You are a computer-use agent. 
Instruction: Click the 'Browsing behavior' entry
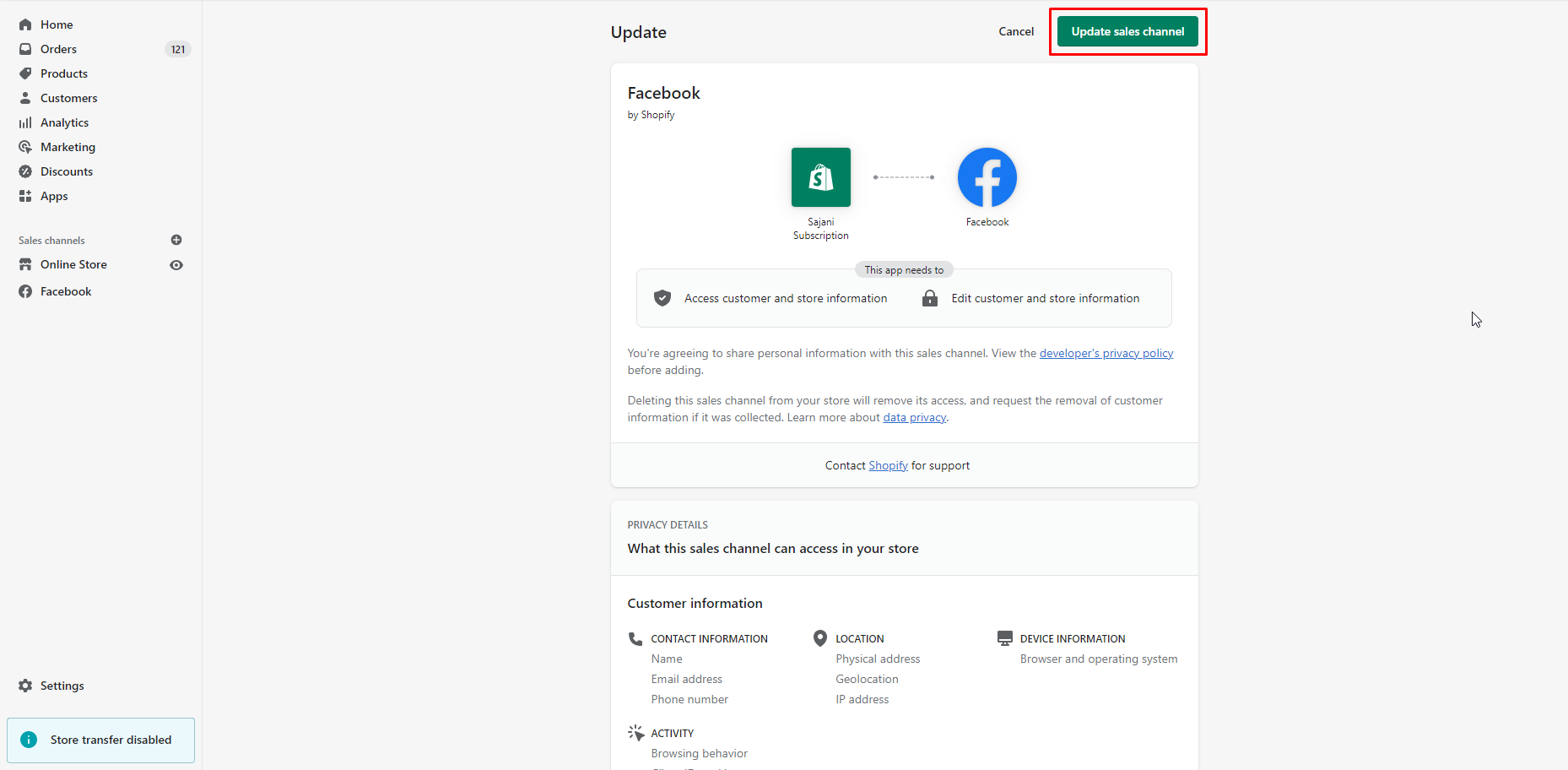(699, 753)
